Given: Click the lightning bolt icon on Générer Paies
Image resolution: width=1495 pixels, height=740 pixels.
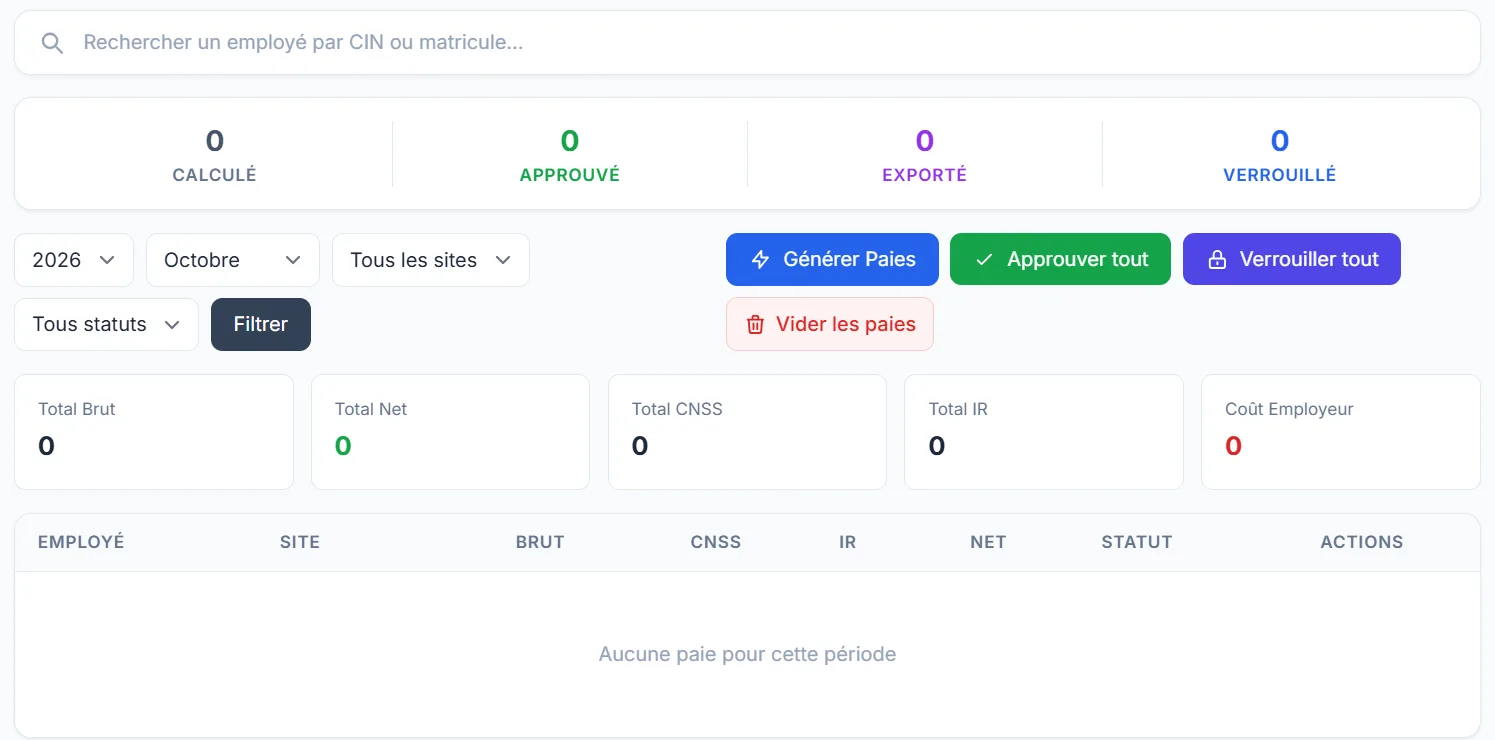Looking at the screenshot, I should click(760, 260).
